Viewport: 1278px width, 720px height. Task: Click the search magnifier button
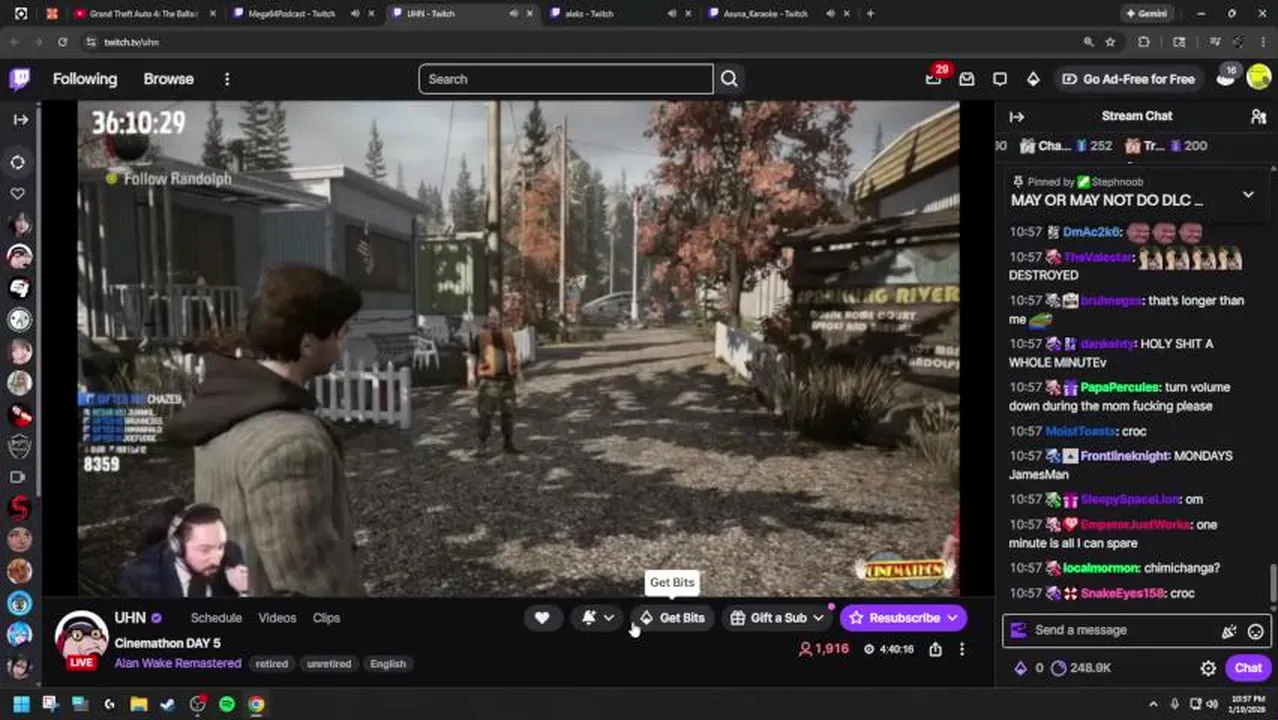click(x=729, y=79)
